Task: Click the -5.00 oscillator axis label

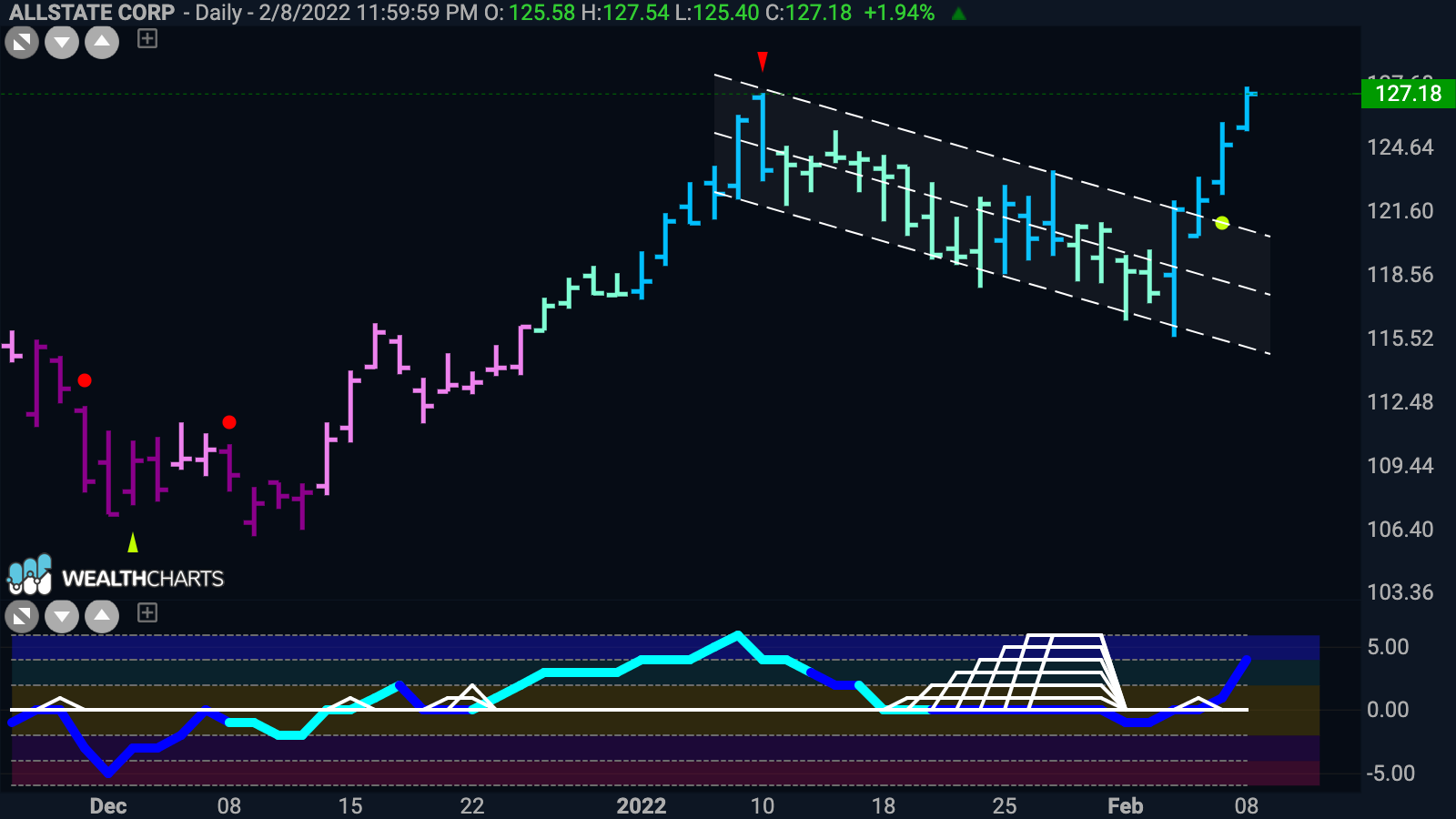Action: click(1390, 773)
